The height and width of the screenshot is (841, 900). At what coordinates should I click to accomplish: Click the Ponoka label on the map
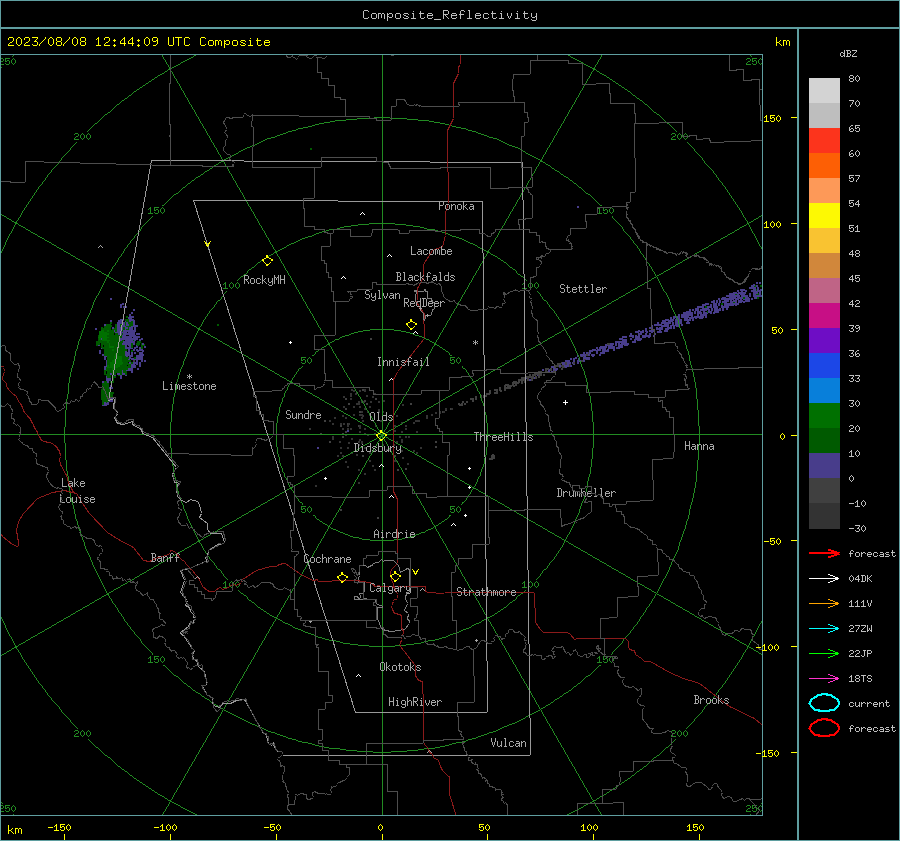pyautogui.click(x=456, y=206)
